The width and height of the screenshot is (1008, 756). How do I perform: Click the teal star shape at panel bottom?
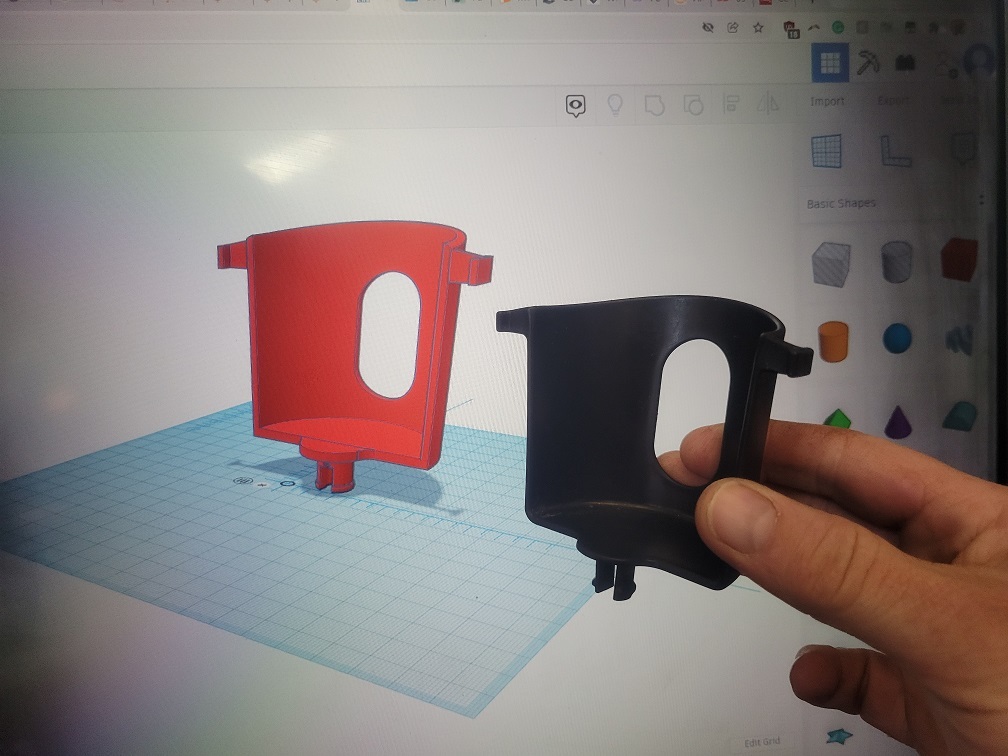point(839,735)
